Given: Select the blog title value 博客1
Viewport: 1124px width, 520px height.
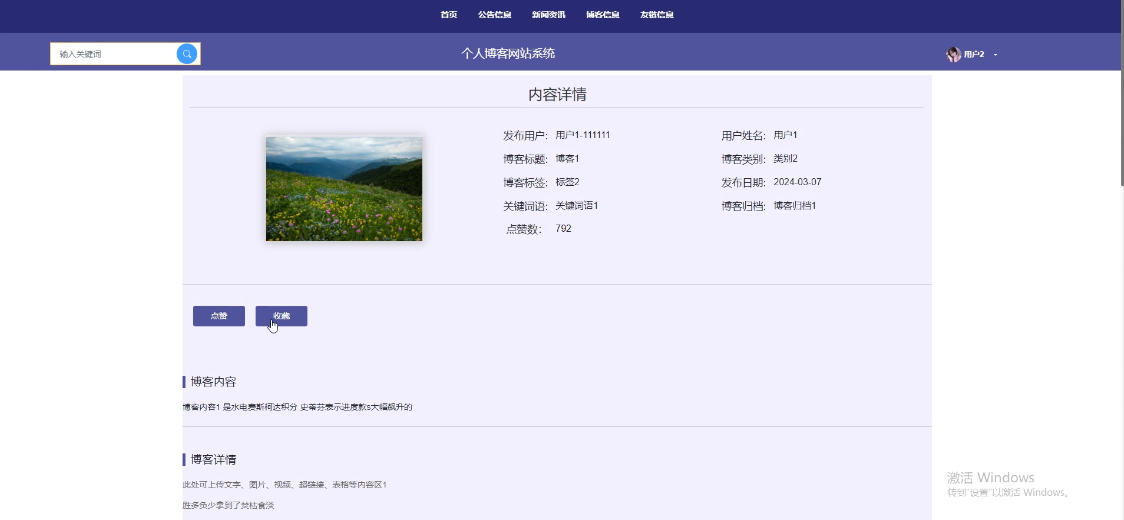Looking at the screenshot, I should point(567,159).
